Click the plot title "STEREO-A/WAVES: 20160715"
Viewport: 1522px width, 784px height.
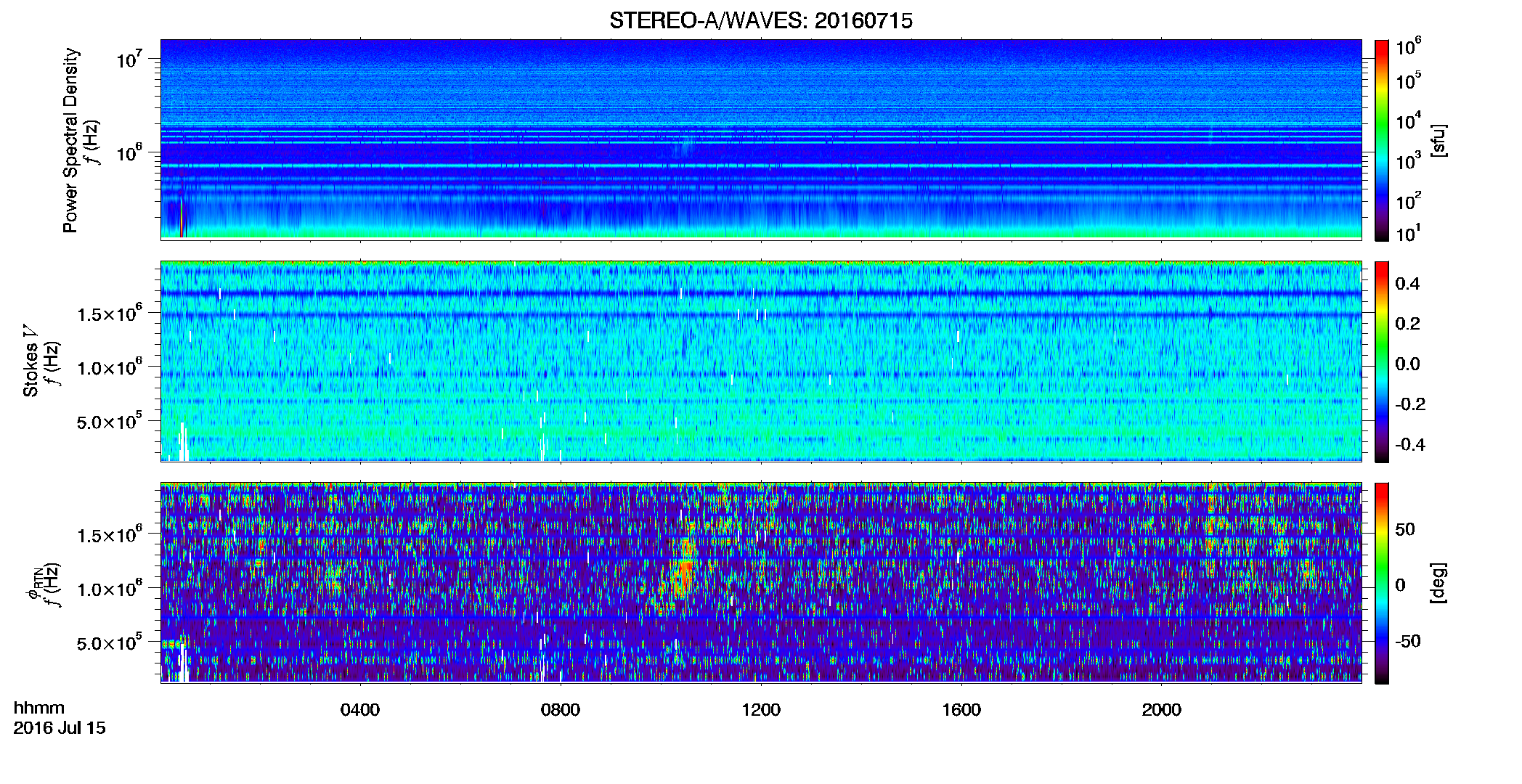click(761, 21)
